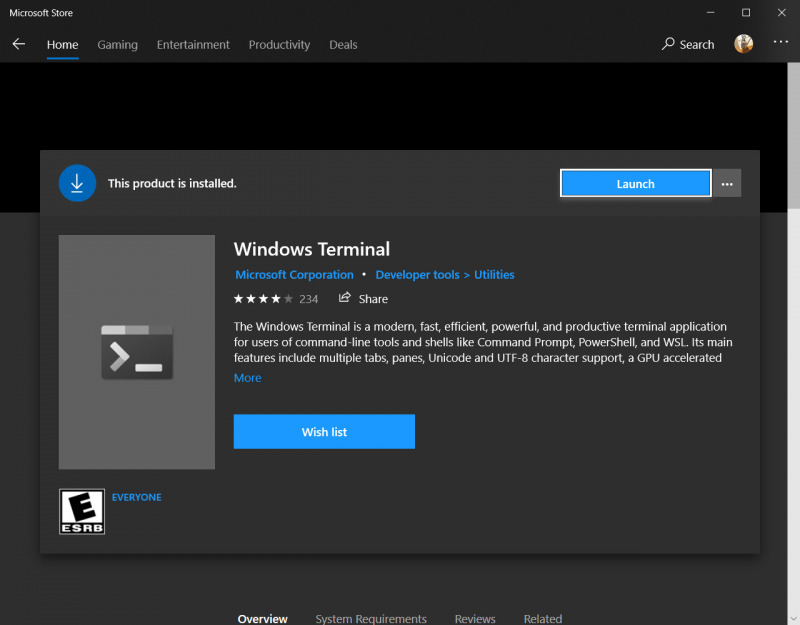Viewport: 800px width, 625px height.
Task: Open Microsoft Corporation publisher link
Action: (x=294, y=274)
